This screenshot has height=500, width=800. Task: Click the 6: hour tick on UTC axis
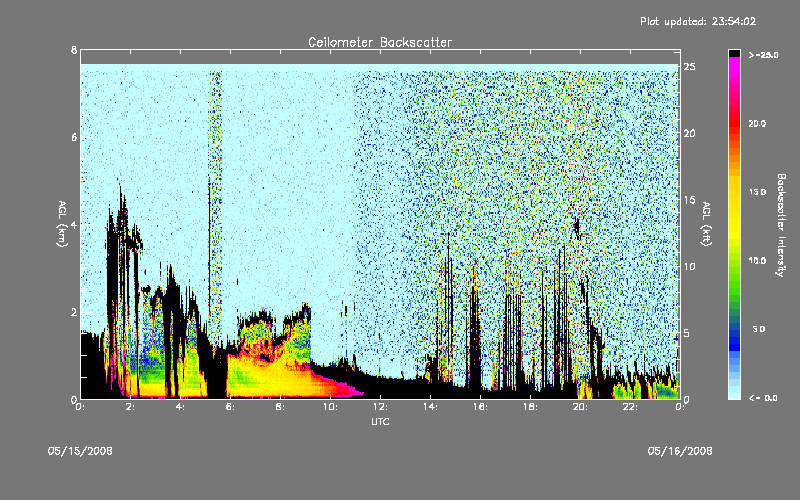click(230, 407)
